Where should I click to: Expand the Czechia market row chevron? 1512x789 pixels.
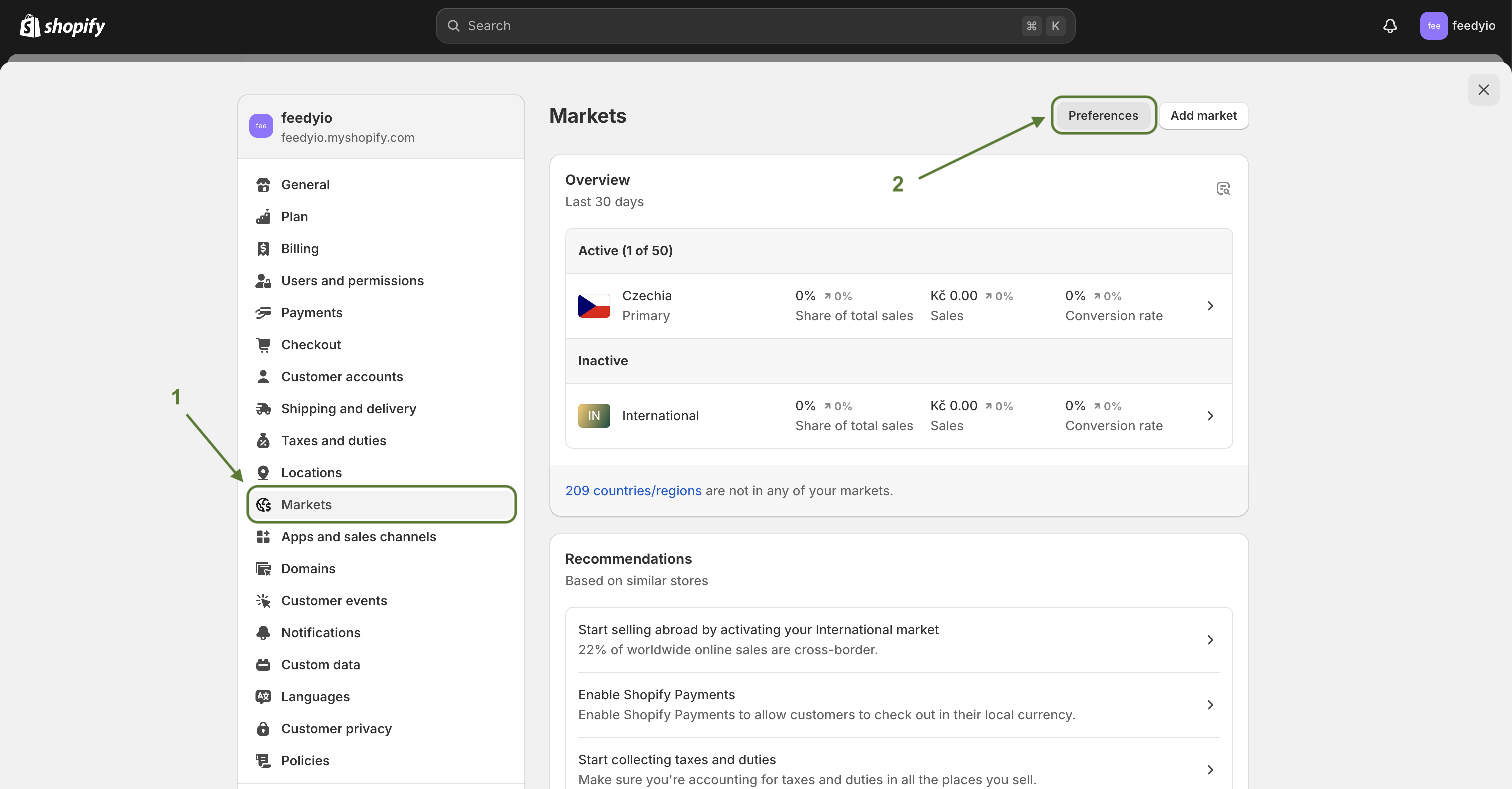[1210, 306]
